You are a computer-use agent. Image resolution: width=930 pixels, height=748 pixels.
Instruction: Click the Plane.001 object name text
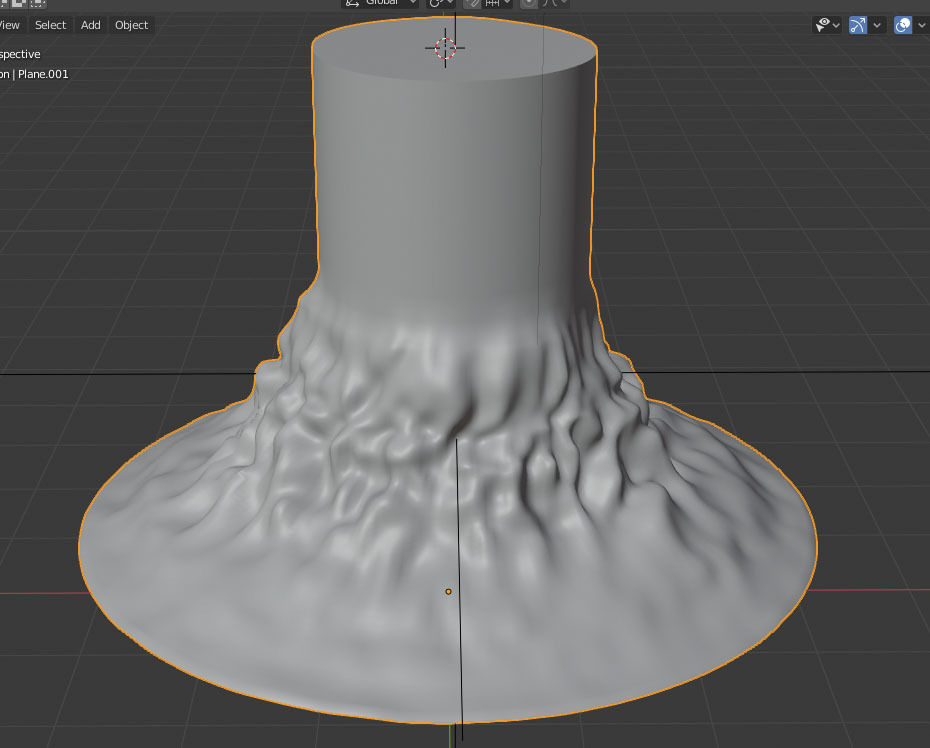click(43, 74)
